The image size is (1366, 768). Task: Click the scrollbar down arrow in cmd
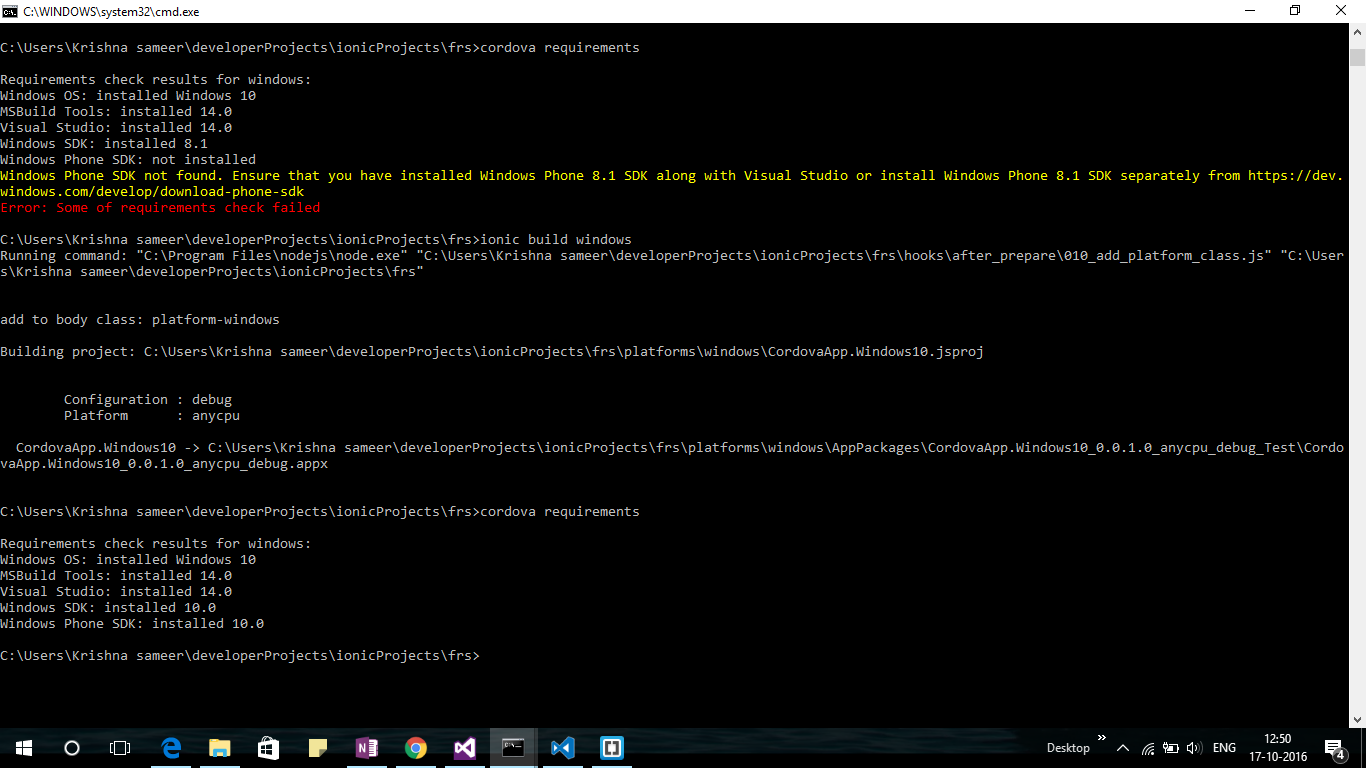(x=1357, y=719)
